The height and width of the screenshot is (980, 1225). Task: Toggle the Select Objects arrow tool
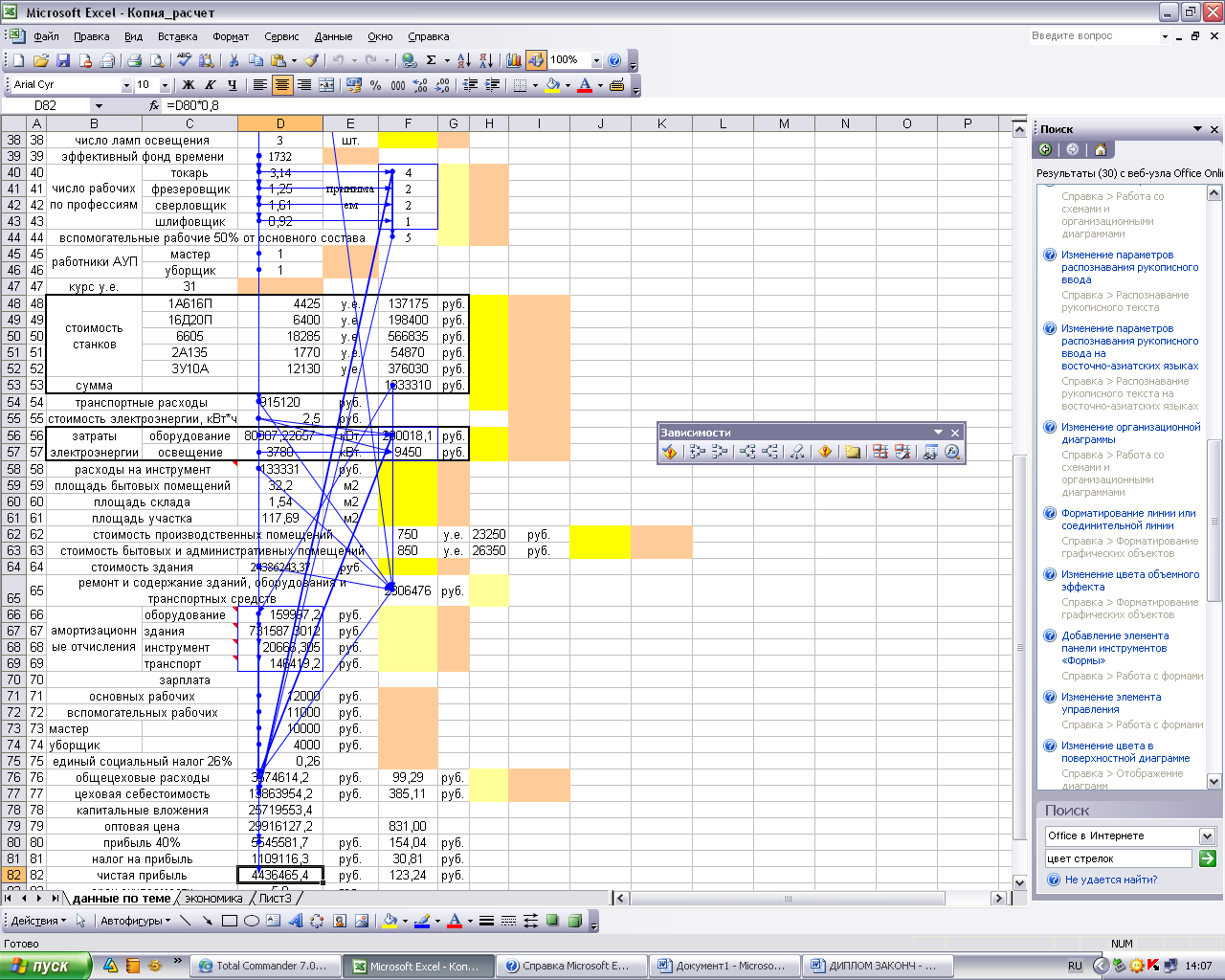81,921
